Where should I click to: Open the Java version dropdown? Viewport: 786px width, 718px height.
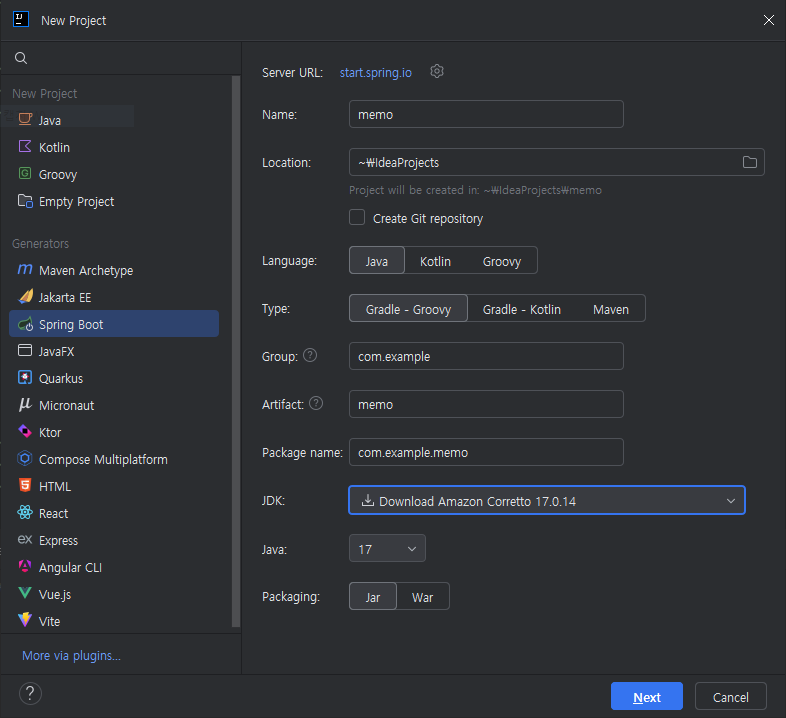pyautogui.click(x=387, y=548)
